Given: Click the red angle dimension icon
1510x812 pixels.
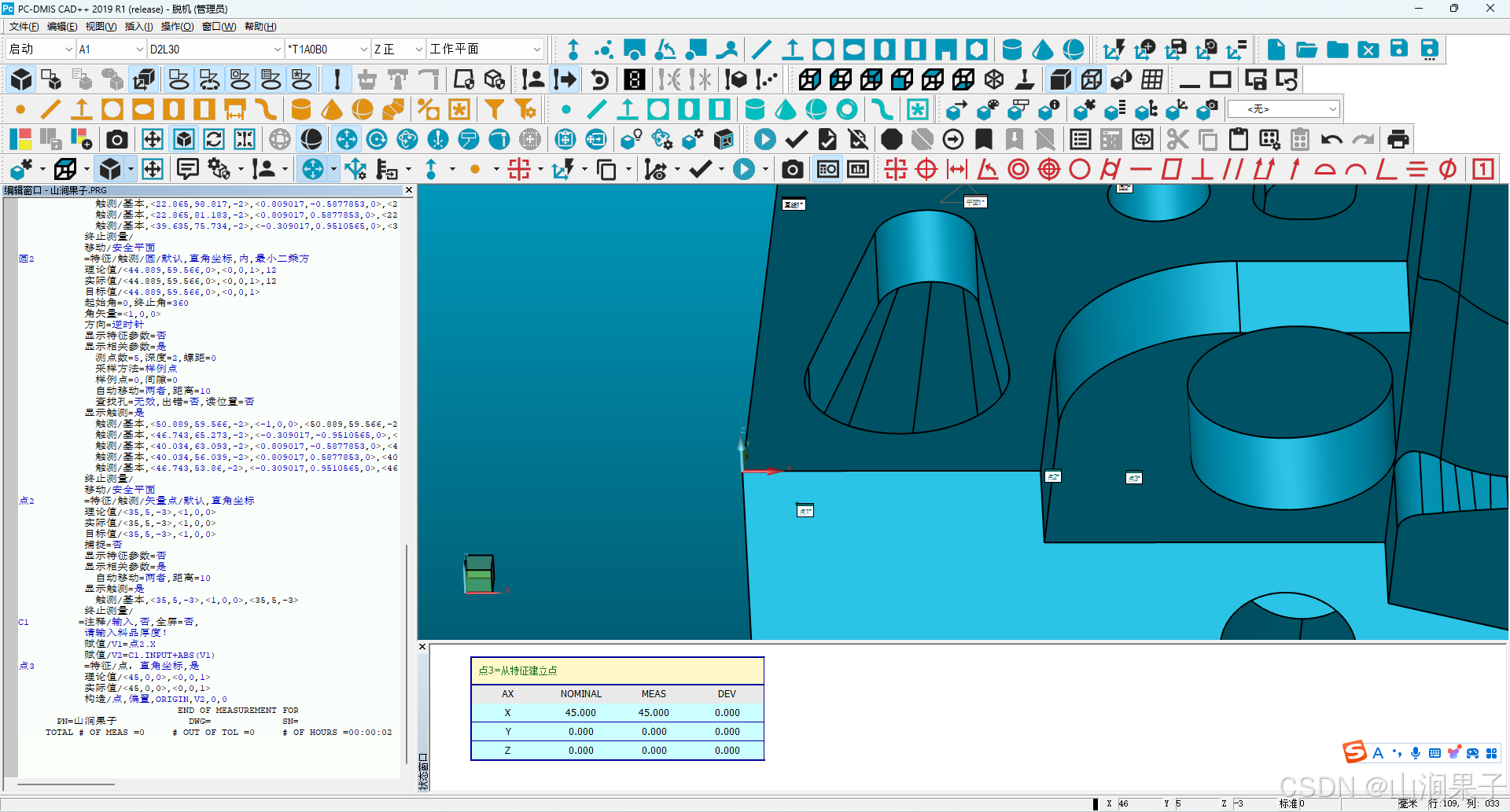Looking at the screenshot, I should tap(988, 169).
